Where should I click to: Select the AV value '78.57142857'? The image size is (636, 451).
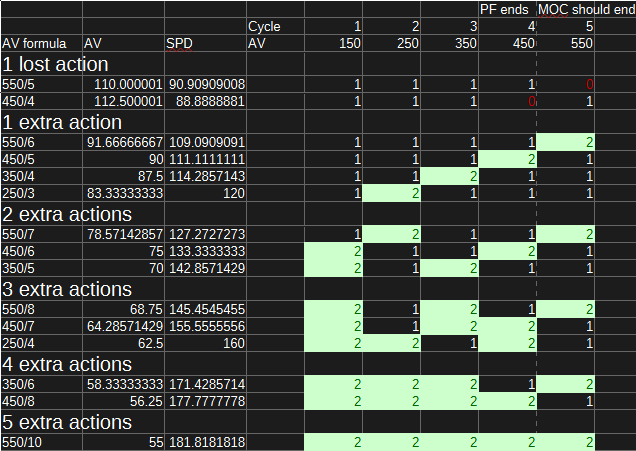[123, 234]
